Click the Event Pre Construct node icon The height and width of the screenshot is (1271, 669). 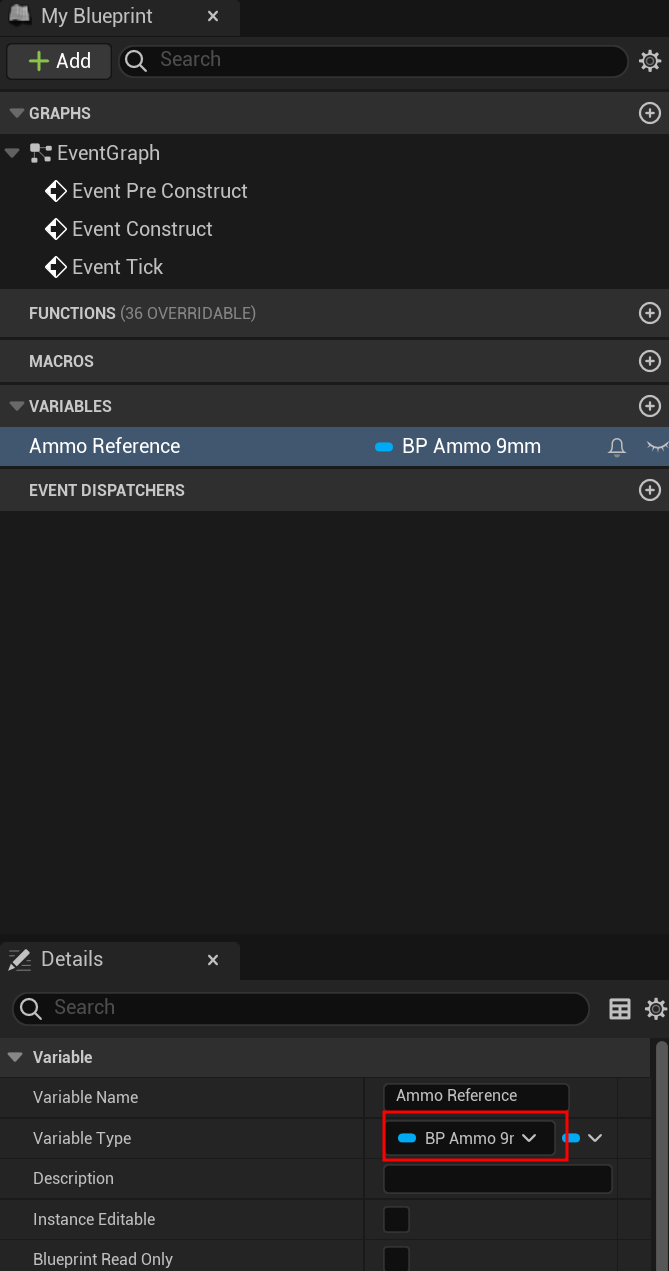coord(55,191)
